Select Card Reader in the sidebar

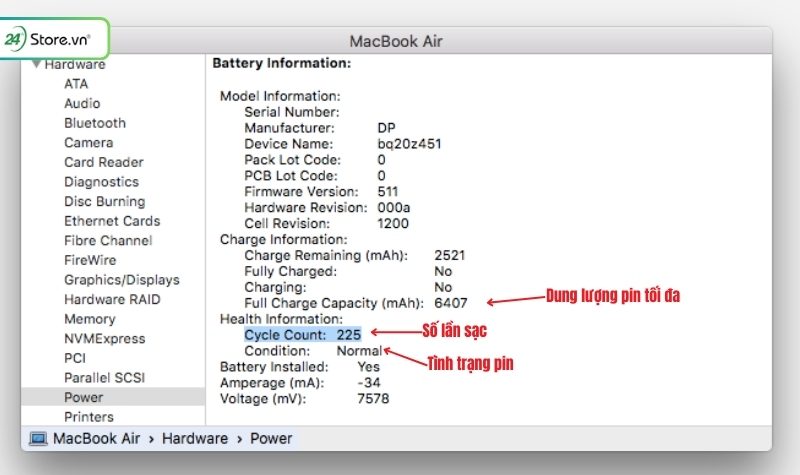coord(104,162)
